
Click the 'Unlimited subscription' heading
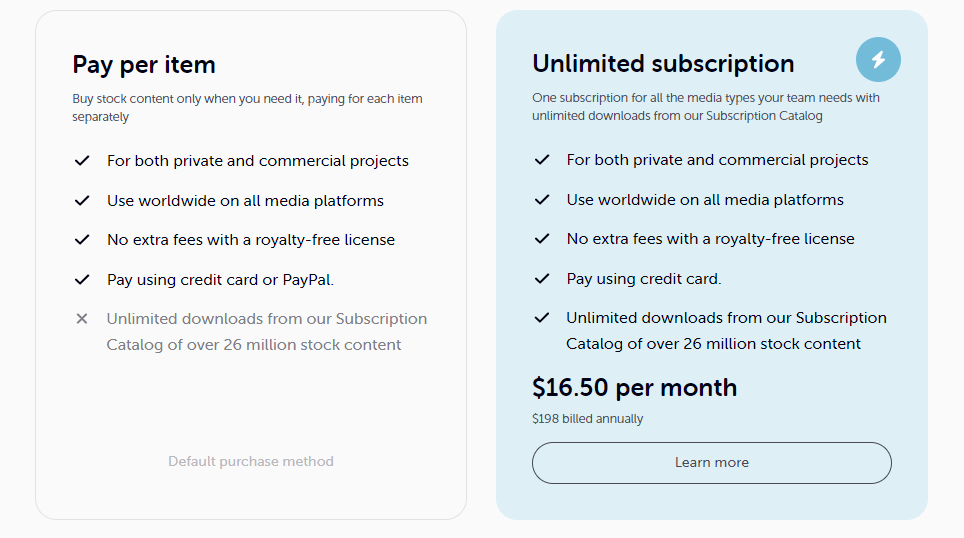coord(663,64)
